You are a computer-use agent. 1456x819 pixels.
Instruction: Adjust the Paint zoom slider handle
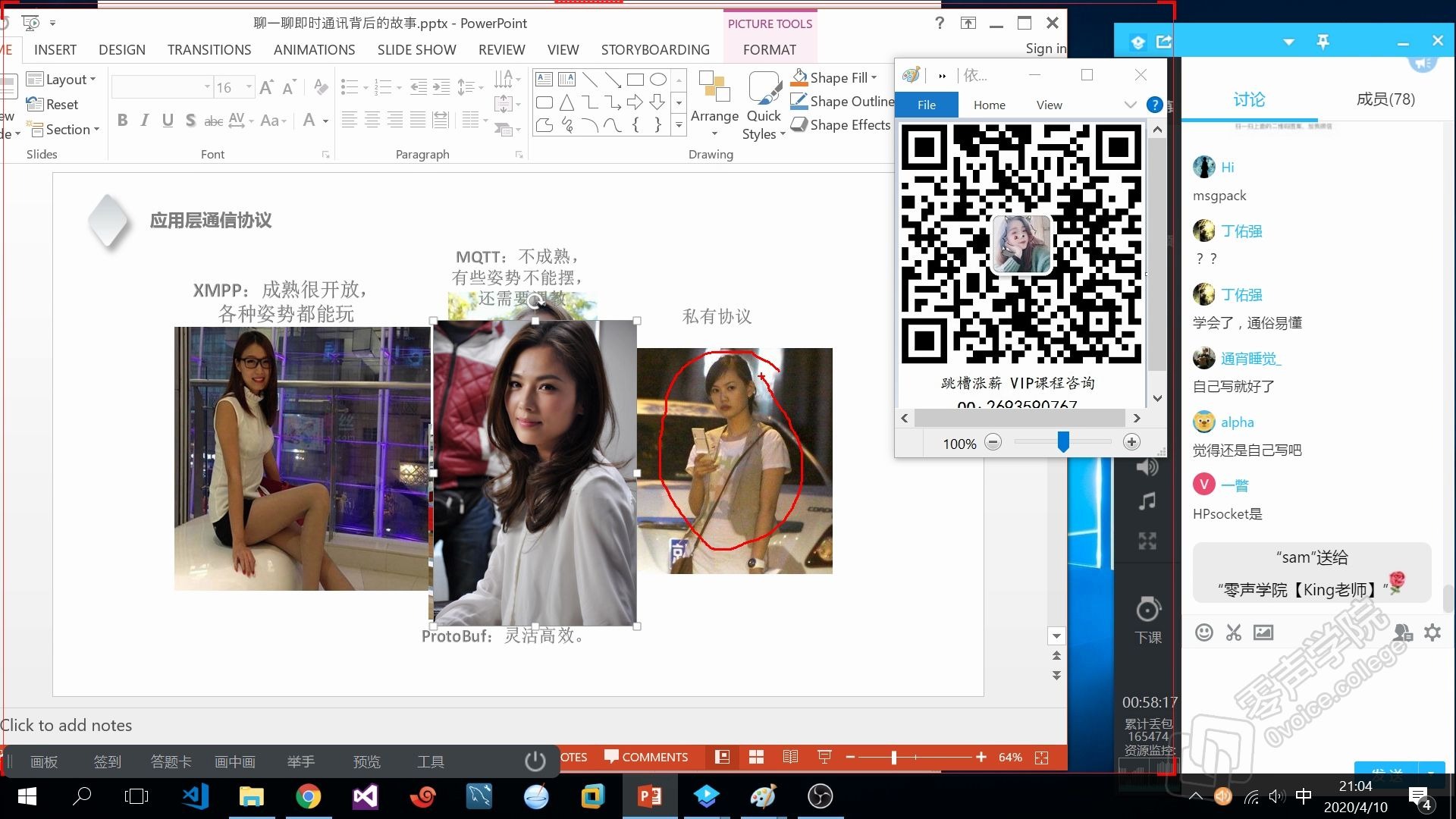1063,442
